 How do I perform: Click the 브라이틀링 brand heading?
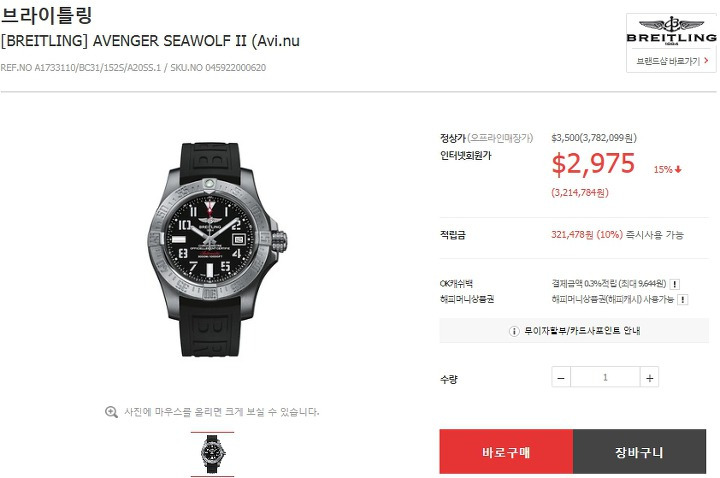[47, 14]
